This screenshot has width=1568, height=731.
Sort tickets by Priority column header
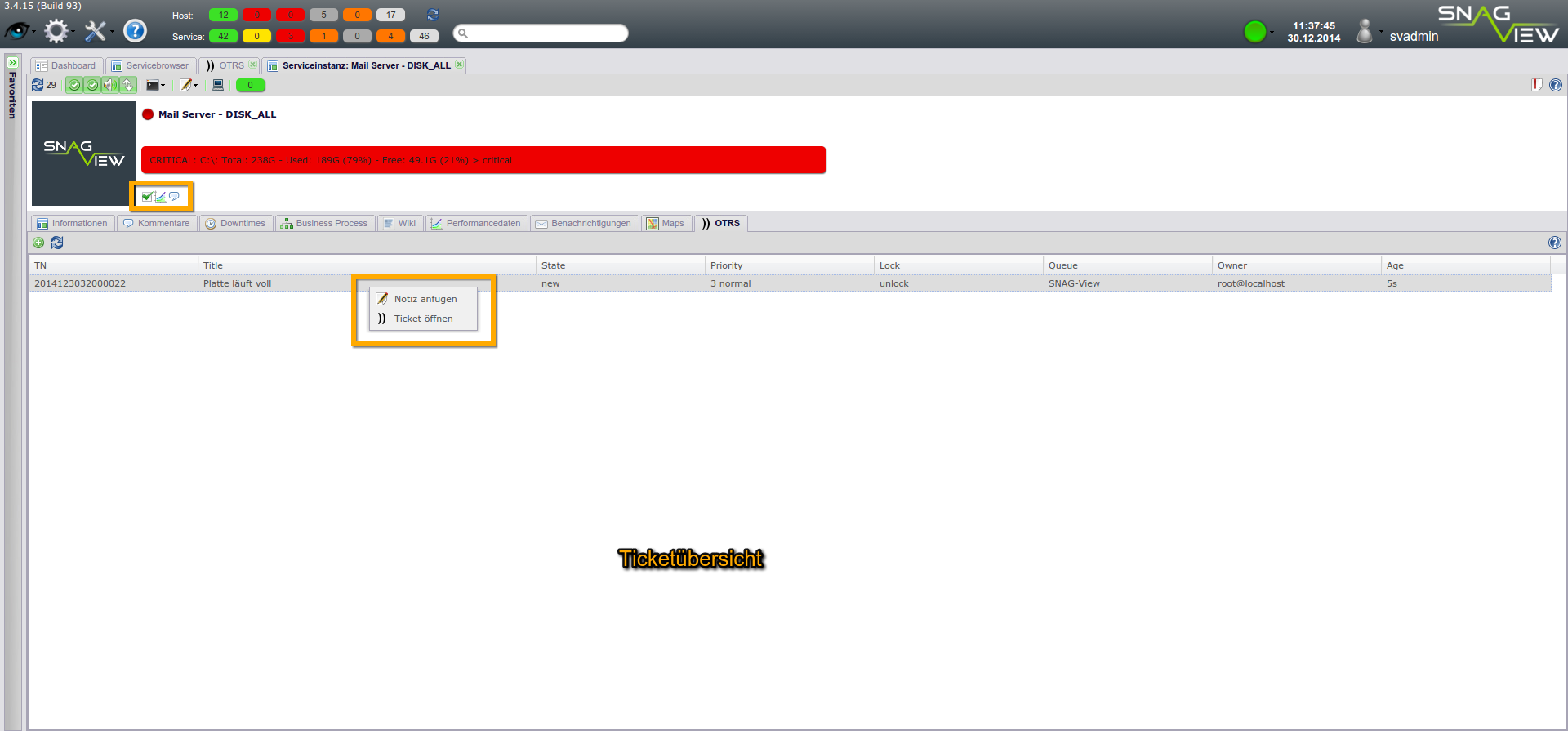[x=789, y=265]
